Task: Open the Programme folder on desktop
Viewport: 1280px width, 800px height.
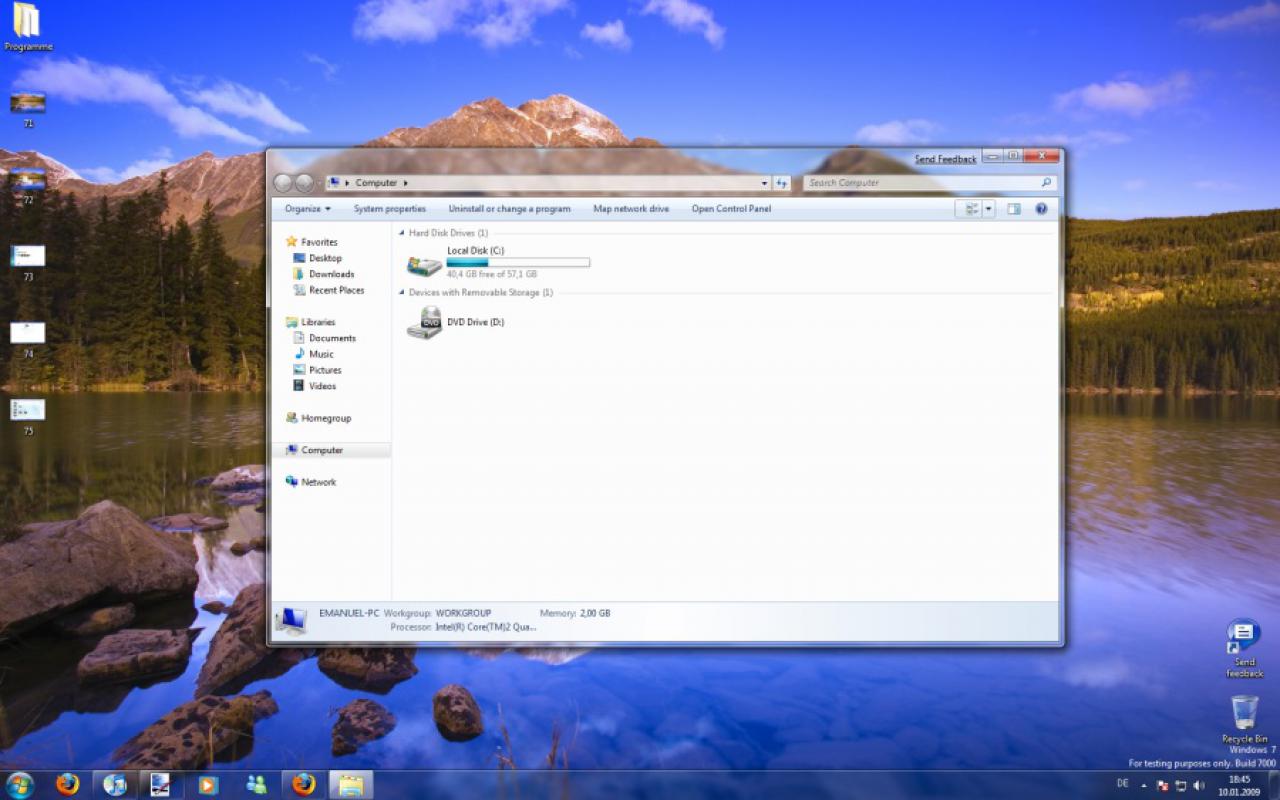Action: coord(27,26)
